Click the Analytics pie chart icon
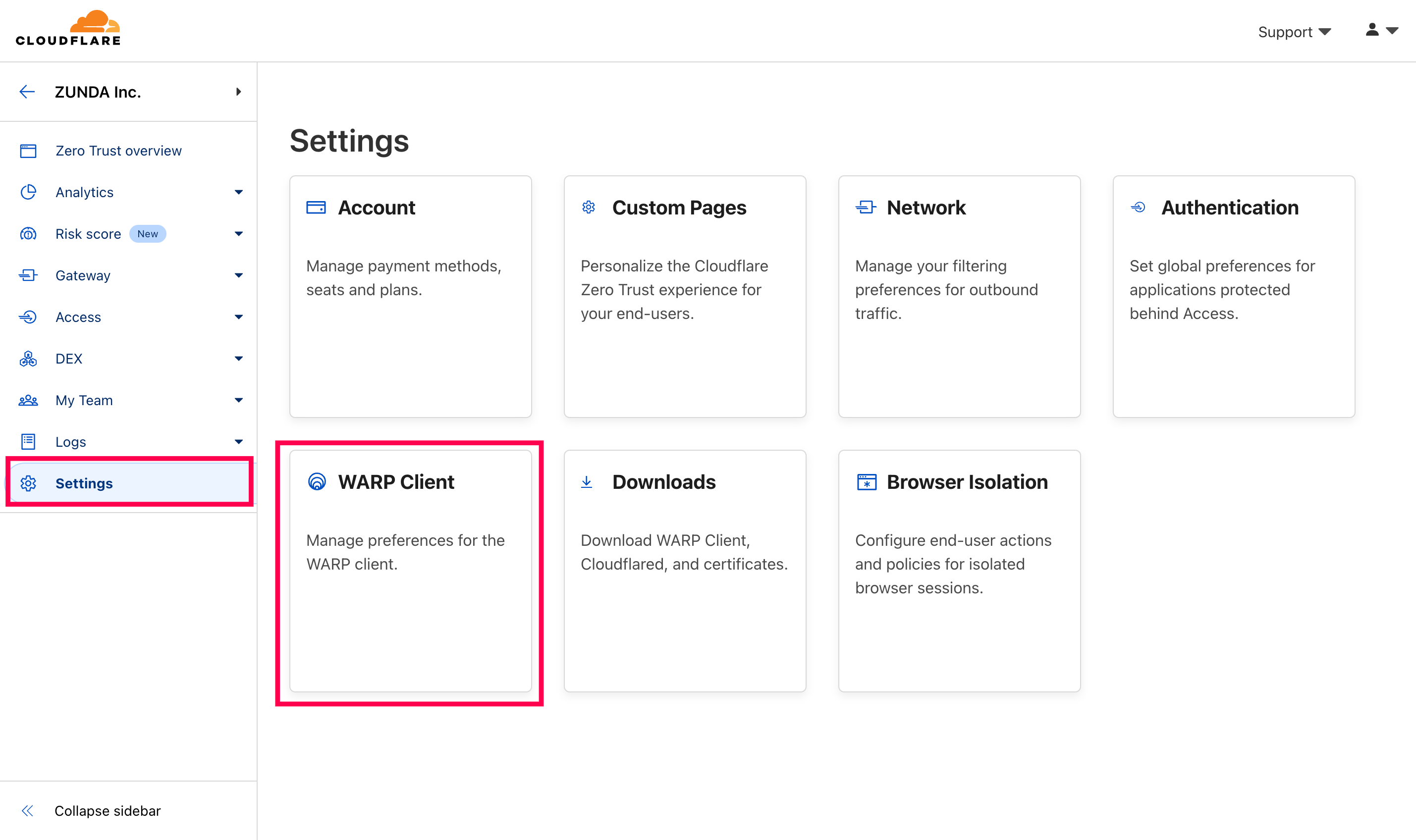Image resolution: width=1416 pixels, height=840 pixels. point(28,193)
